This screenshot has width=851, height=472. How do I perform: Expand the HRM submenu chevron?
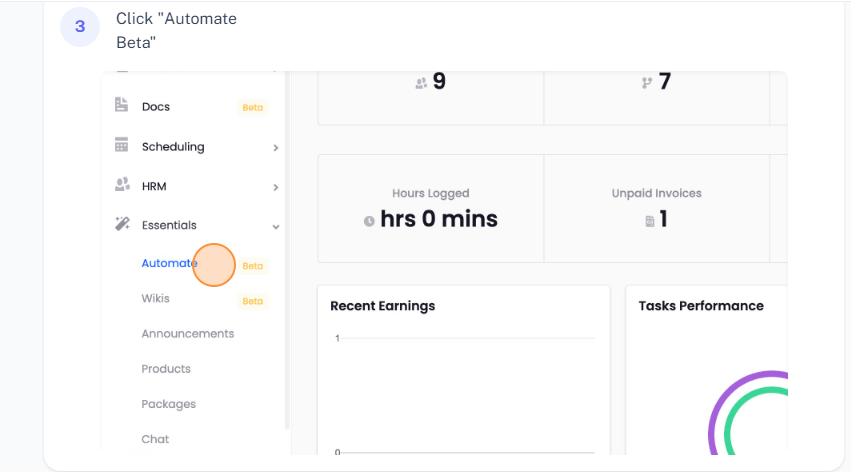point(276,187)
